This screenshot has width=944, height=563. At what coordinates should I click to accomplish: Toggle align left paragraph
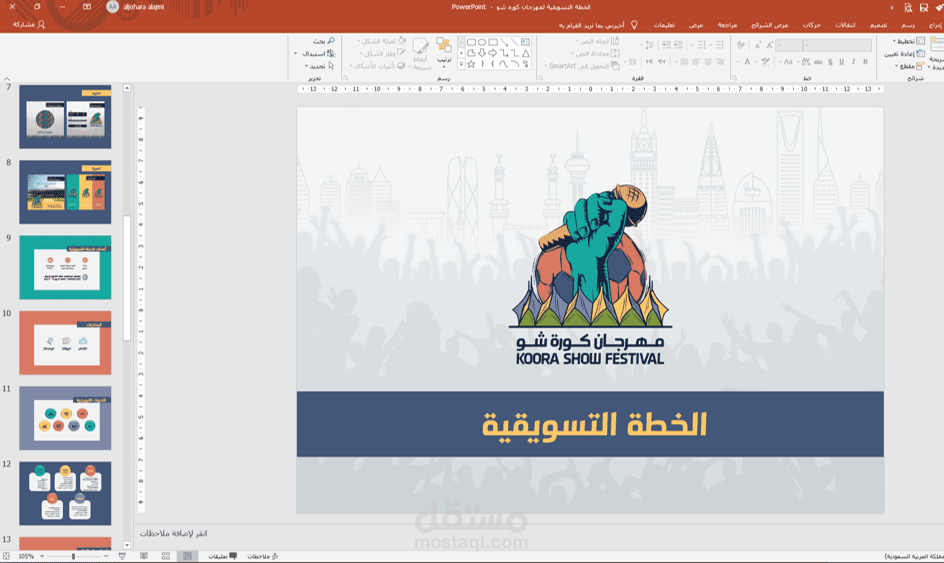coord(696,61)
